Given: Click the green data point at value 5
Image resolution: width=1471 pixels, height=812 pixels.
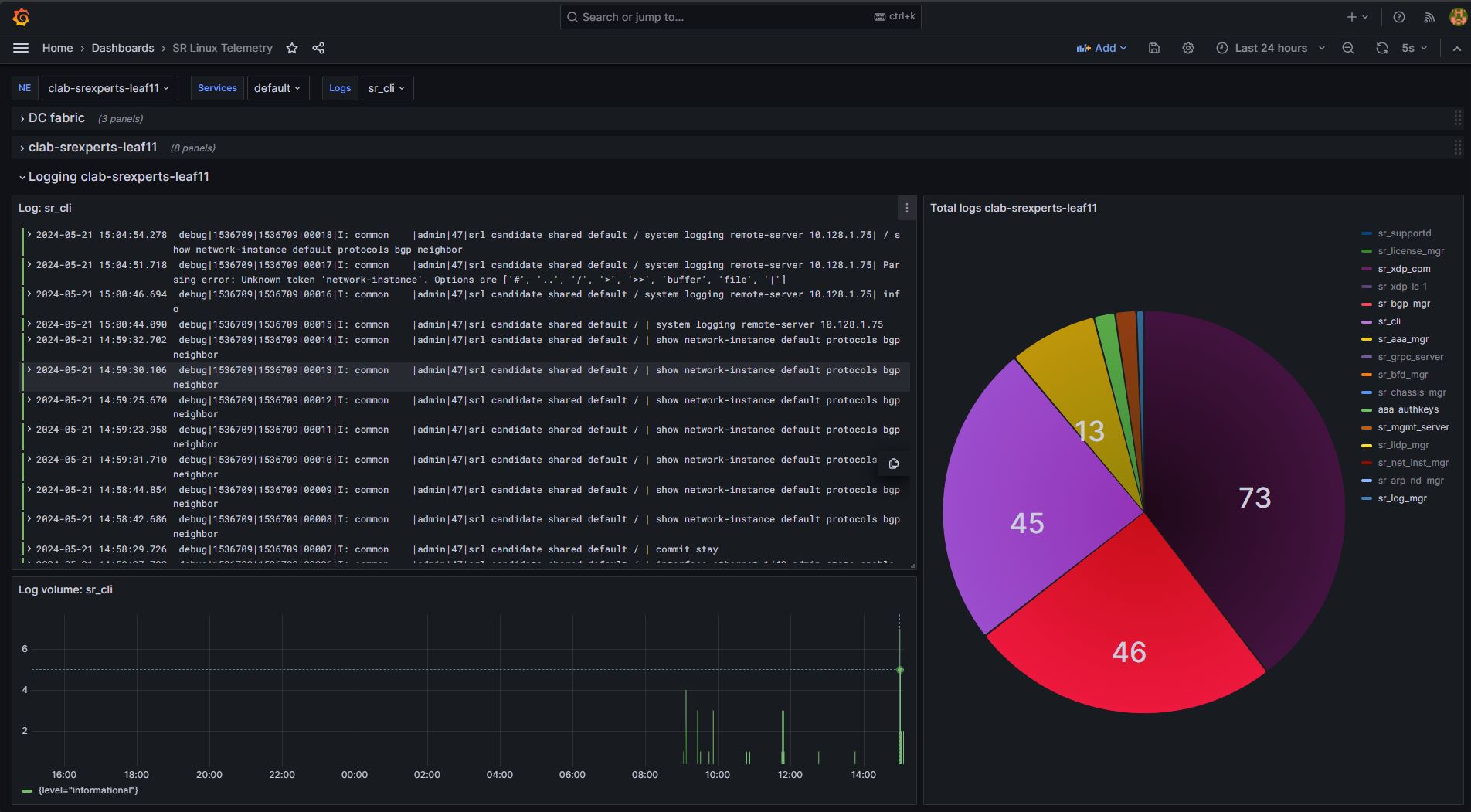Looking at the screenshot, I should click(x=899, y=670).
